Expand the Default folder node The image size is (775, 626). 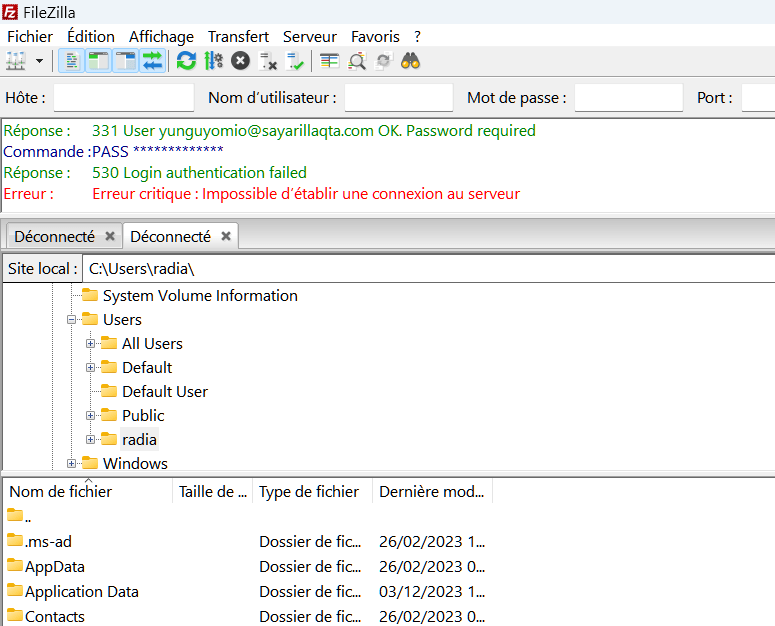click(x=90, y=368)
